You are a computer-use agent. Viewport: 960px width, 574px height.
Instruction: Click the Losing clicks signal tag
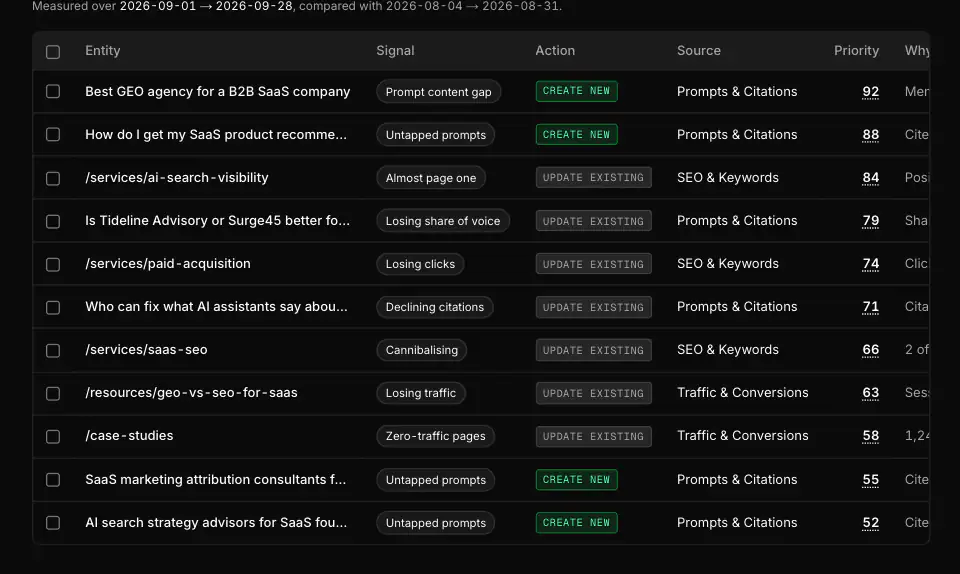[420, 264]
